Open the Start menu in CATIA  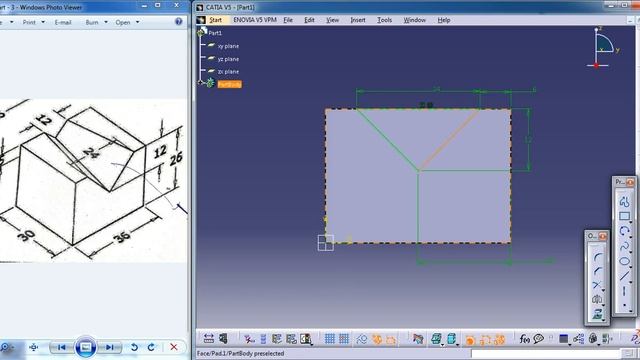click(215, 20)
